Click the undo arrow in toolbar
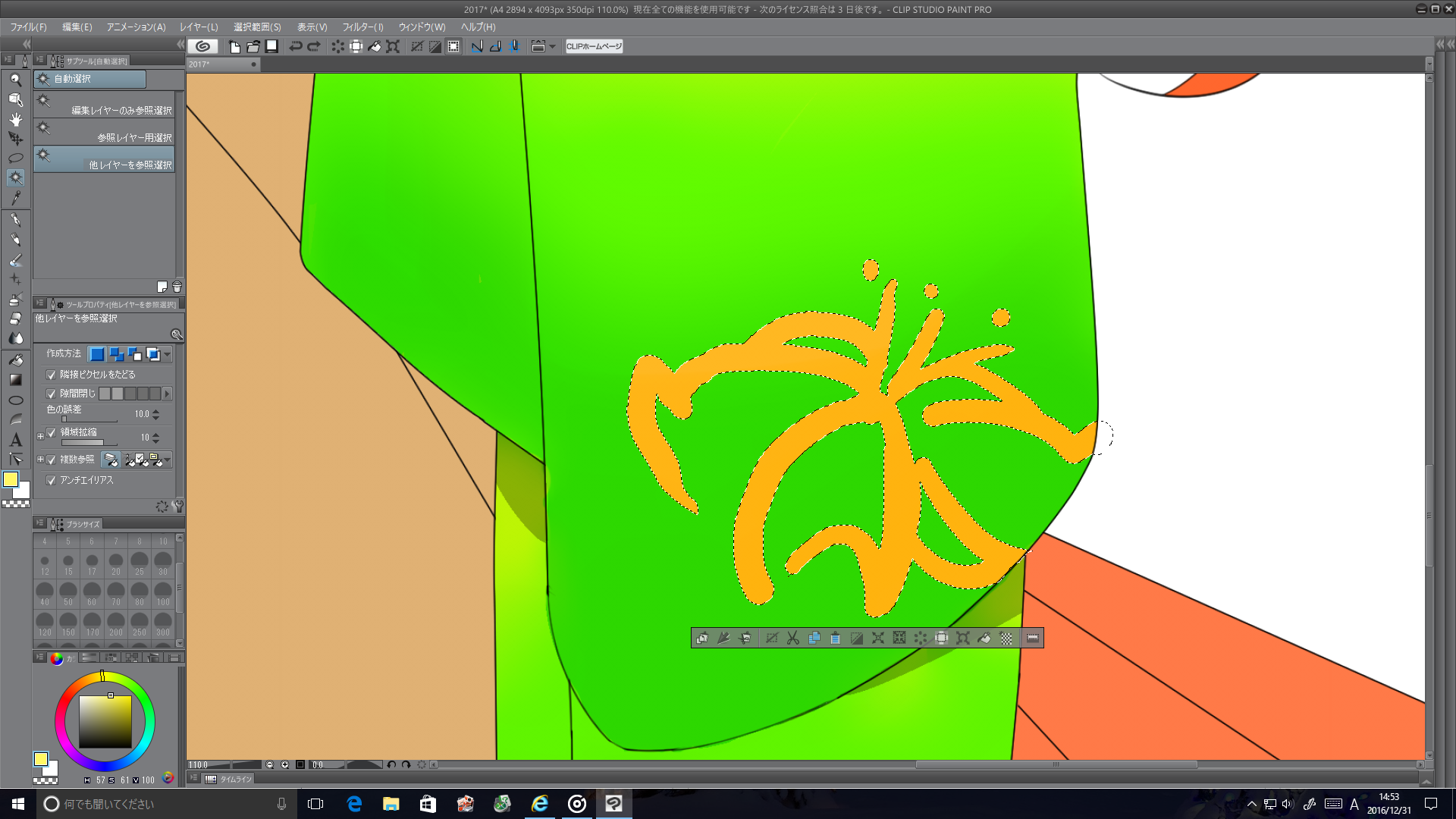Viewport: 1456px width, 819px height. pyautogui.click(x=296, y=46)
